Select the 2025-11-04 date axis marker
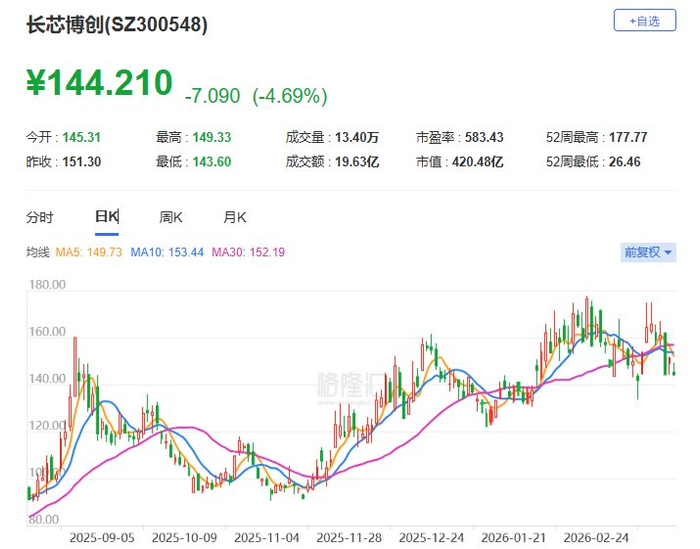Viewport: 700px width, 549px height. point(267,538)
